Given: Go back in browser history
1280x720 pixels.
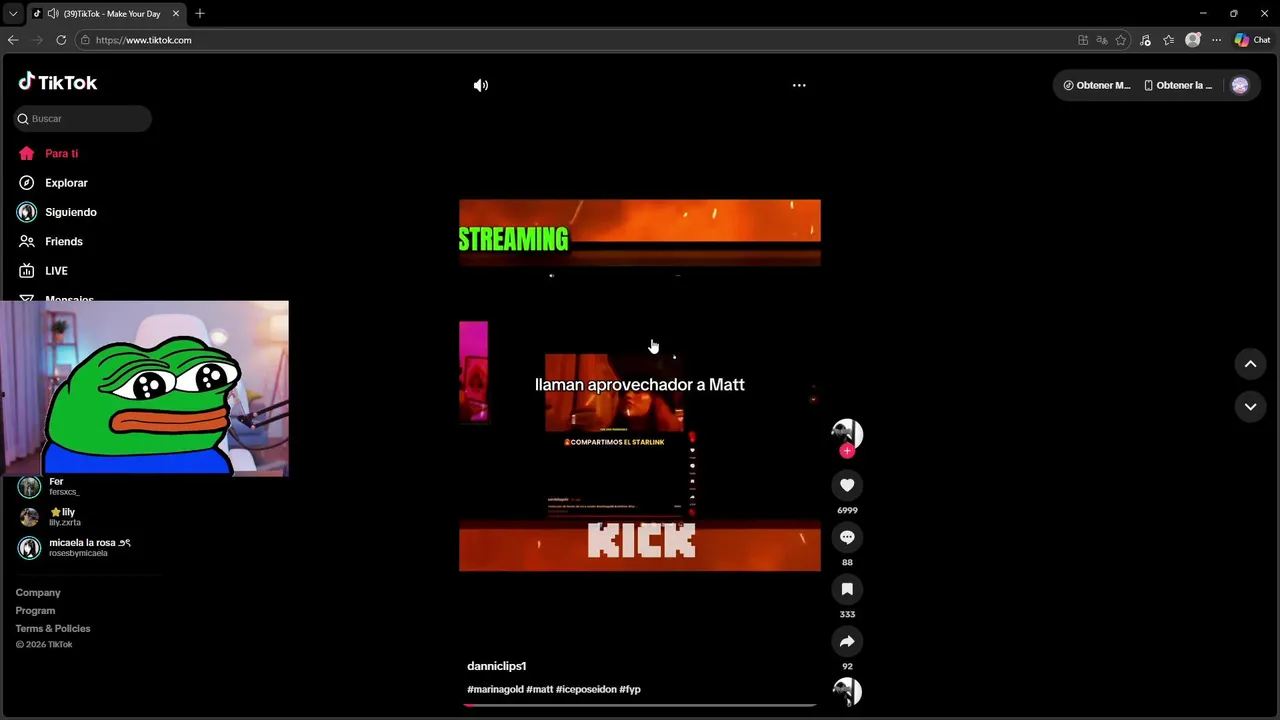Looking at the screenshot, I should point(13,40).
